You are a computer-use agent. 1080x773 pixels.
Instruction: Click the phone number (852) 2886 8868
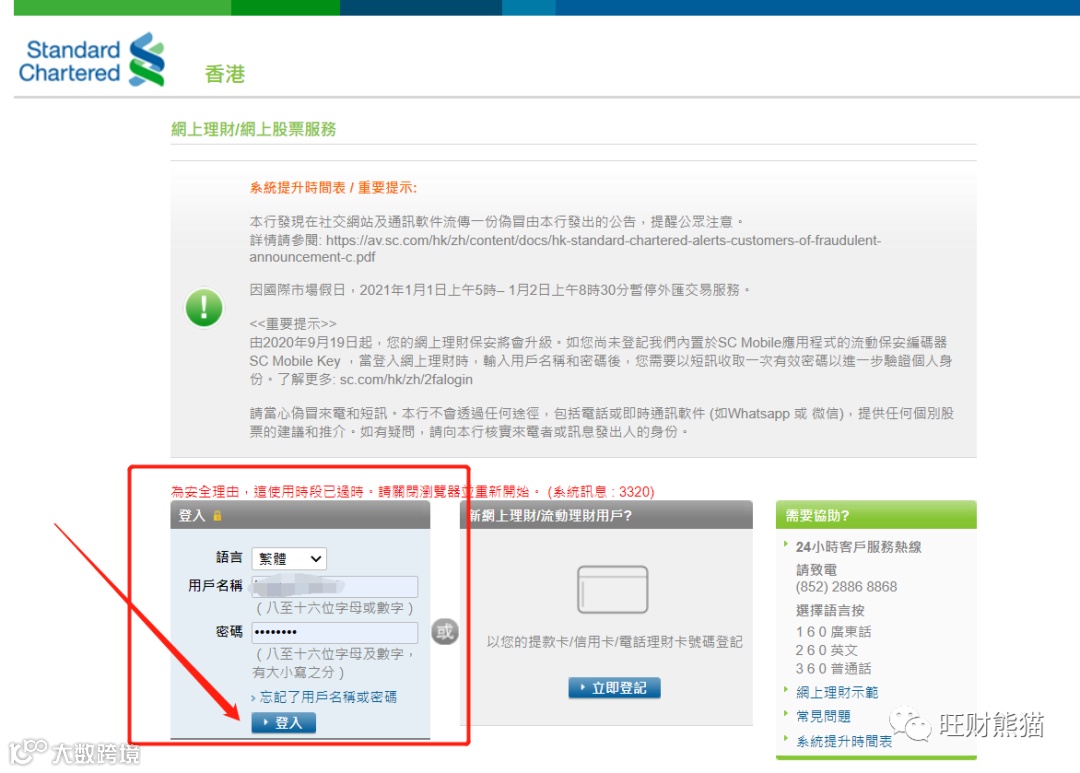tap(847, 587)
